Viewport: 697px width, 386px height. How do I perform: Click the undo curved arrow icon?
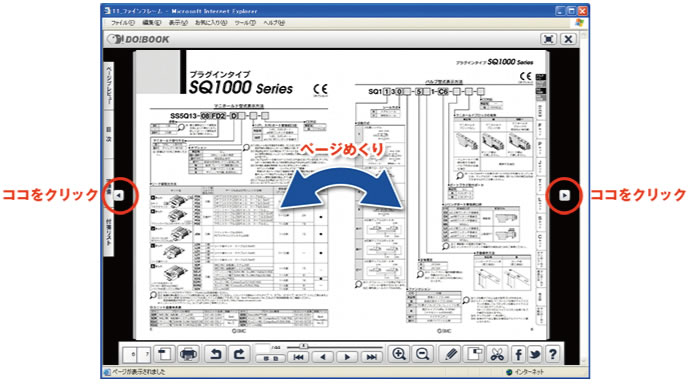pyautogui.click(x=216, y=354)
